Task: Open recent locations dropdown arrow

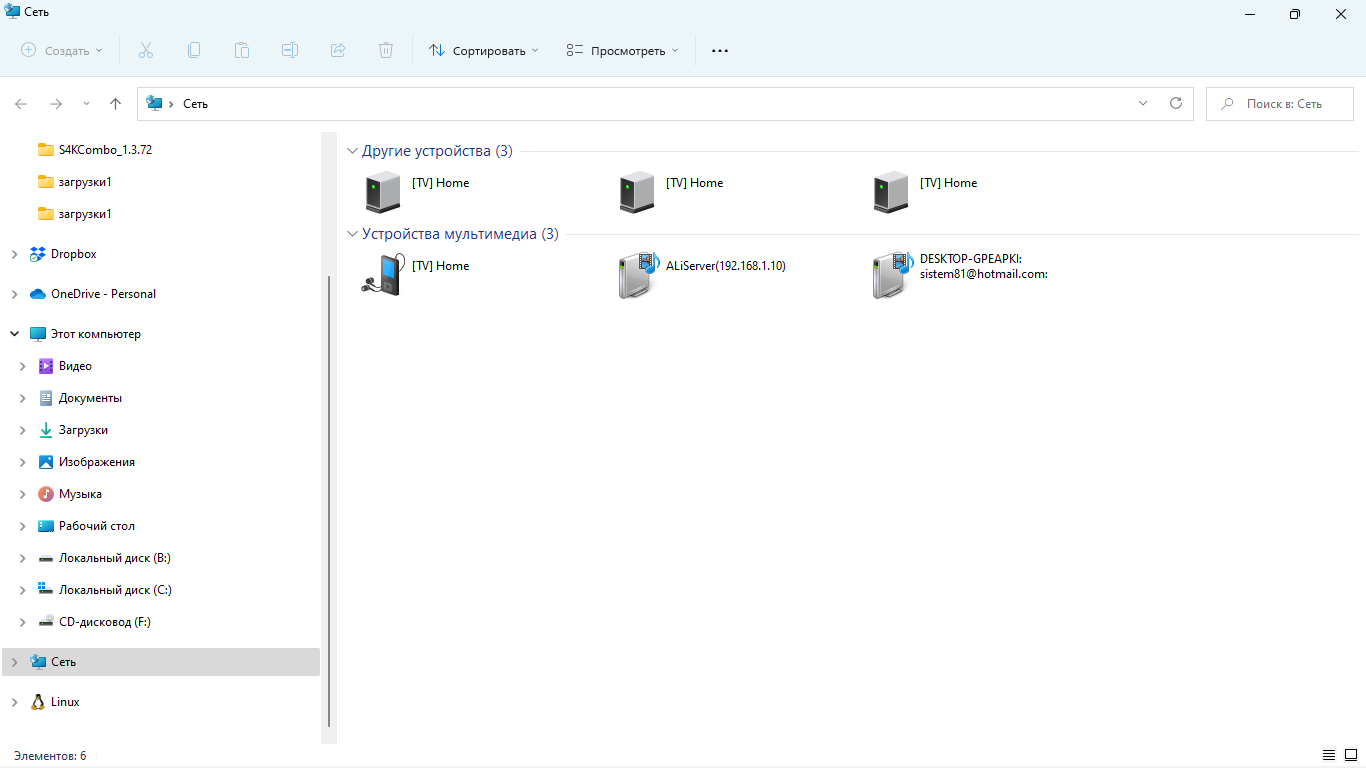Action: point(86,104)
